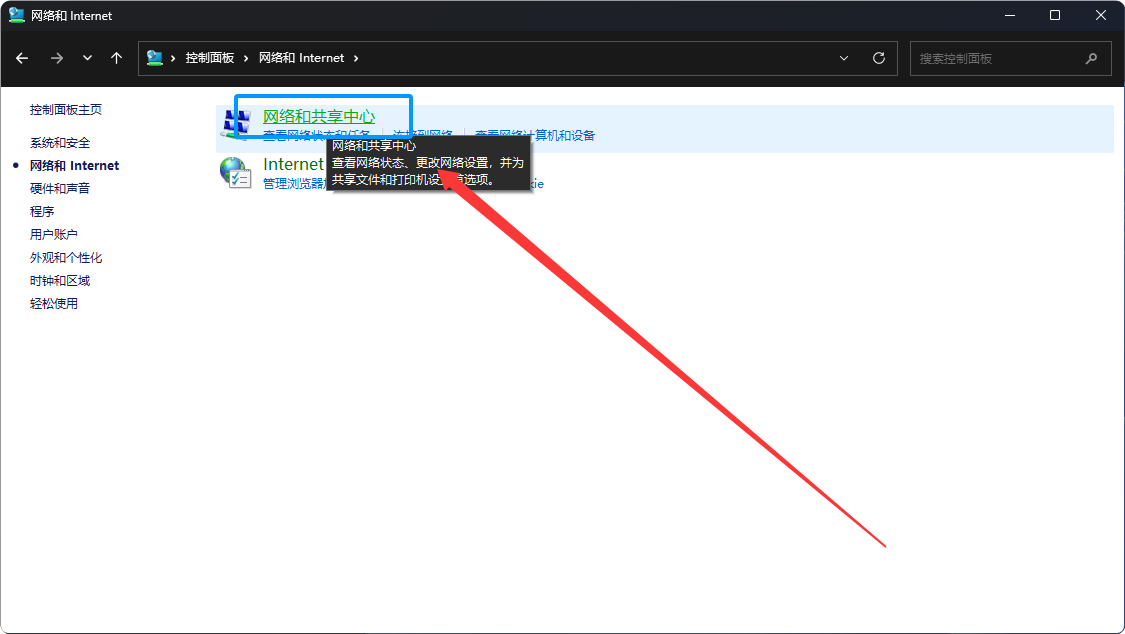Click the Internet options globe icon
The height and width of the screenshot is (634, 1125).
click(x=235, y=172)
